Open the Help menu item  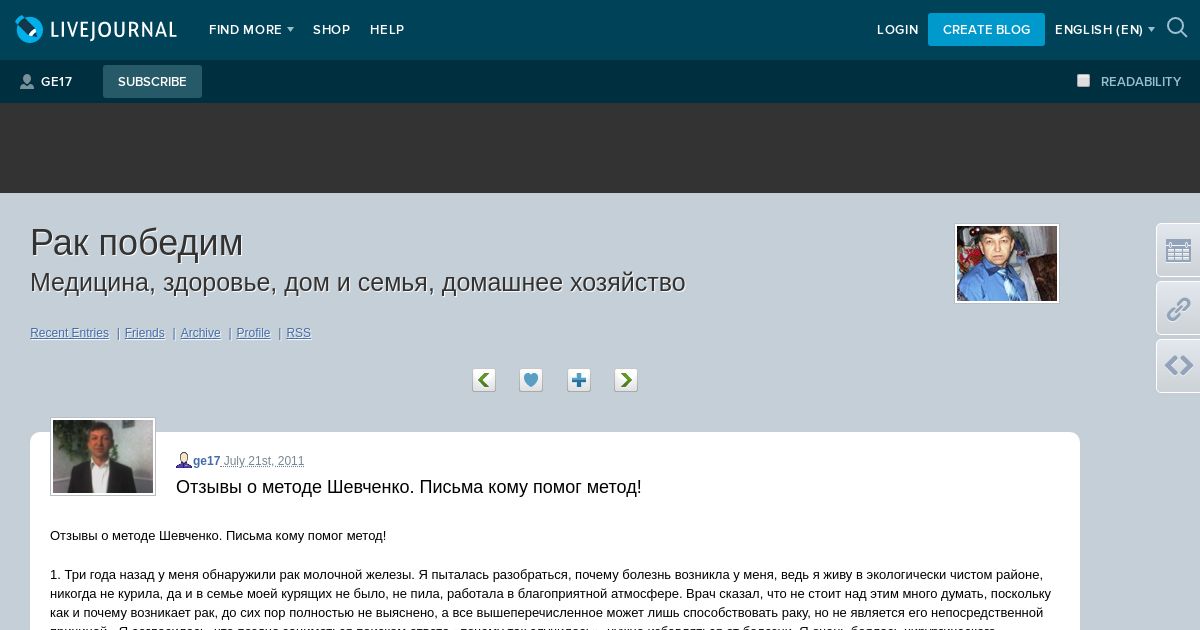pyautogui.click(x=387, y=30)
